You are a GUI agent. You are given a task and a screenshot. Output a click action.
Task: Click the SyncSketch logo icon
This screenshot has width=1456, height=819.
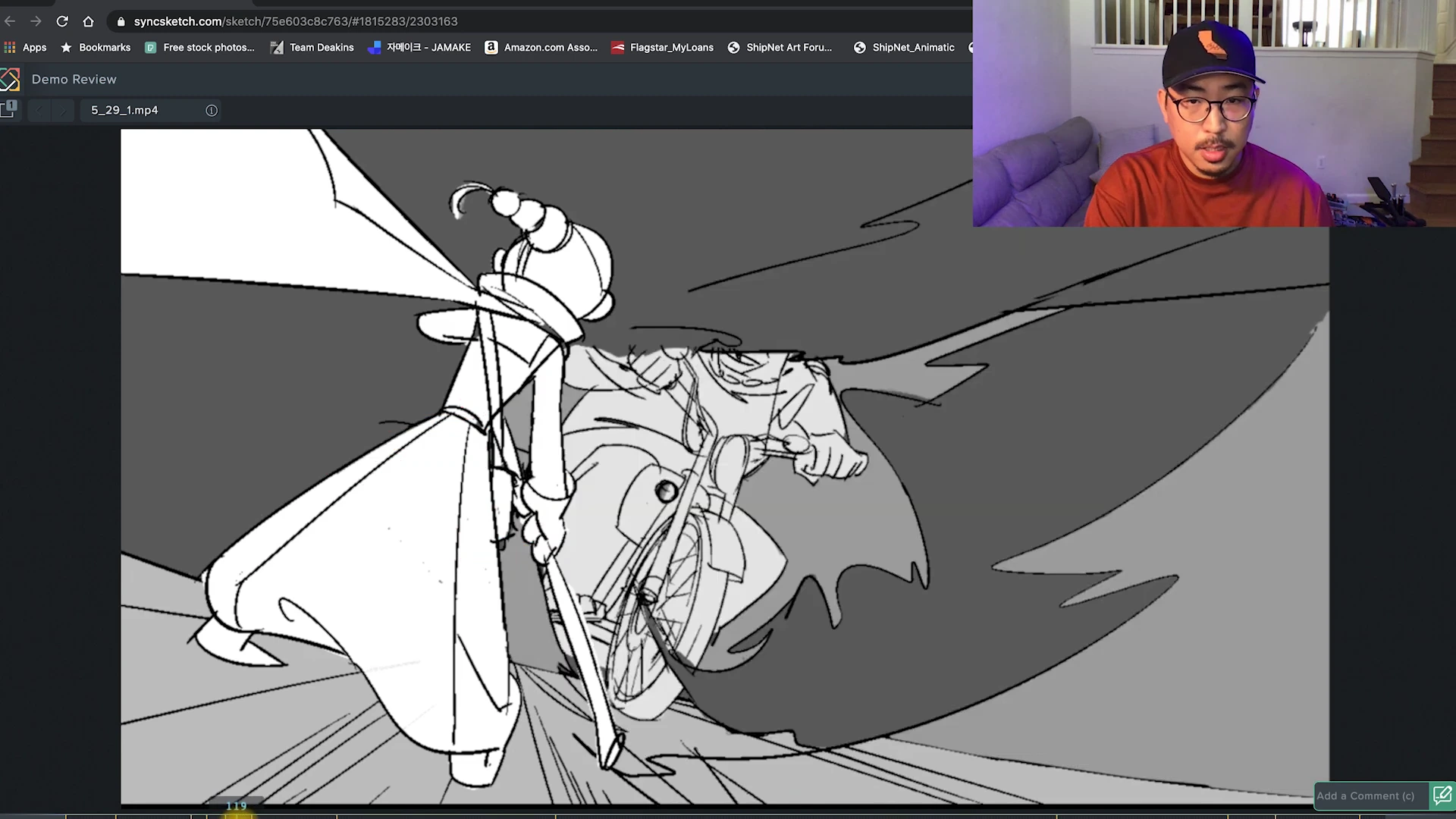pyautogui.click(x=9, y=79)
